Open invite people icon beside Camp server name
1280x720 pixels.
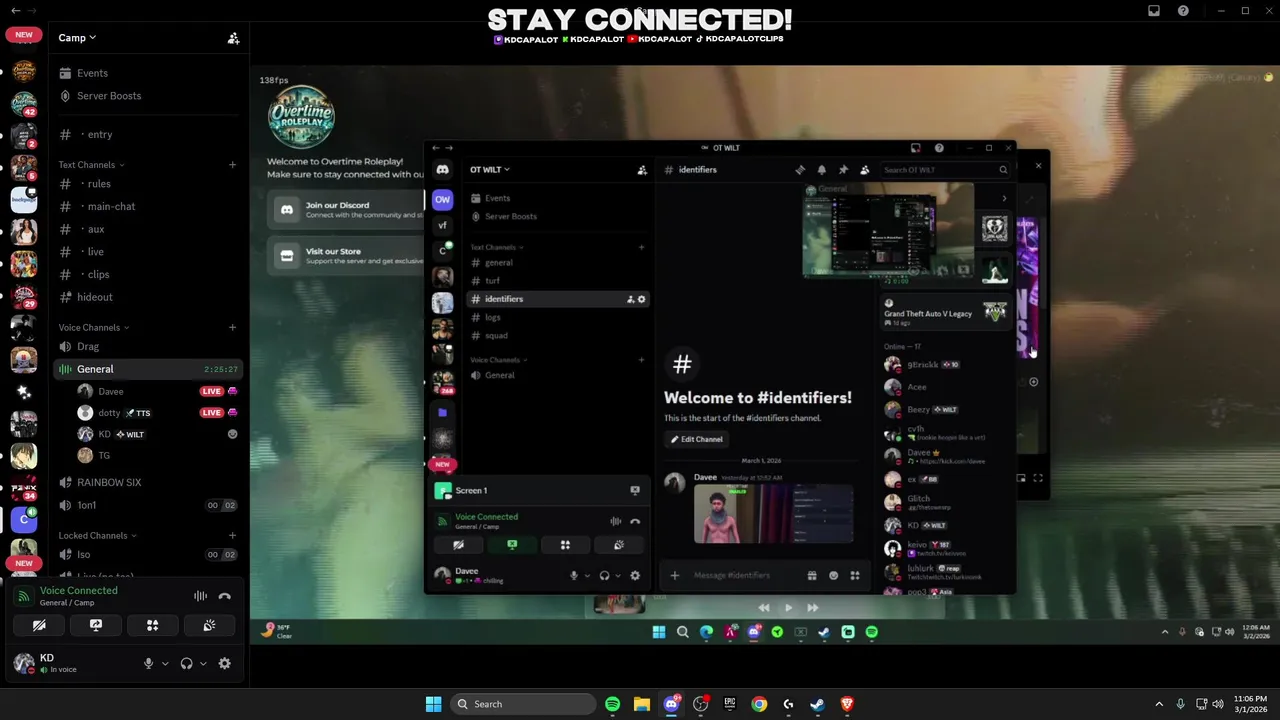[x=233, y=38]
